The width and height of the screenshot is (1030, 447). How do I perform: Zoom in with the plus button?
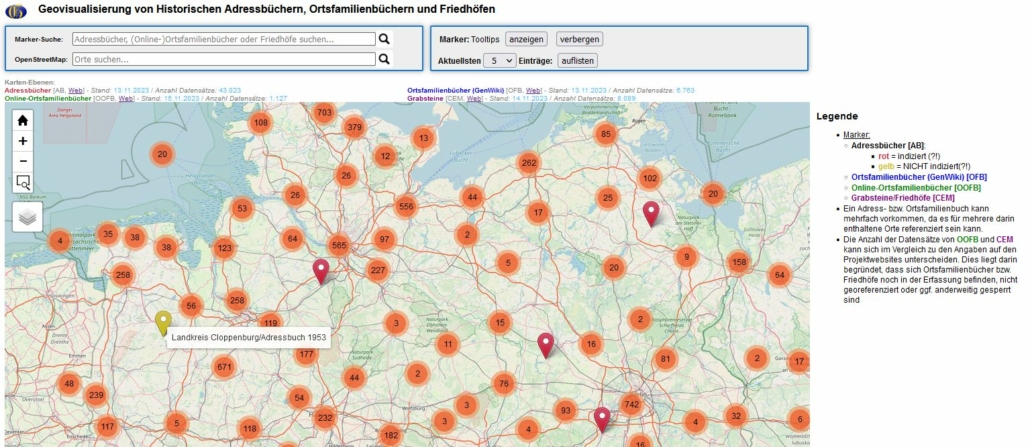pyautogui.click(x=23, y=141)
